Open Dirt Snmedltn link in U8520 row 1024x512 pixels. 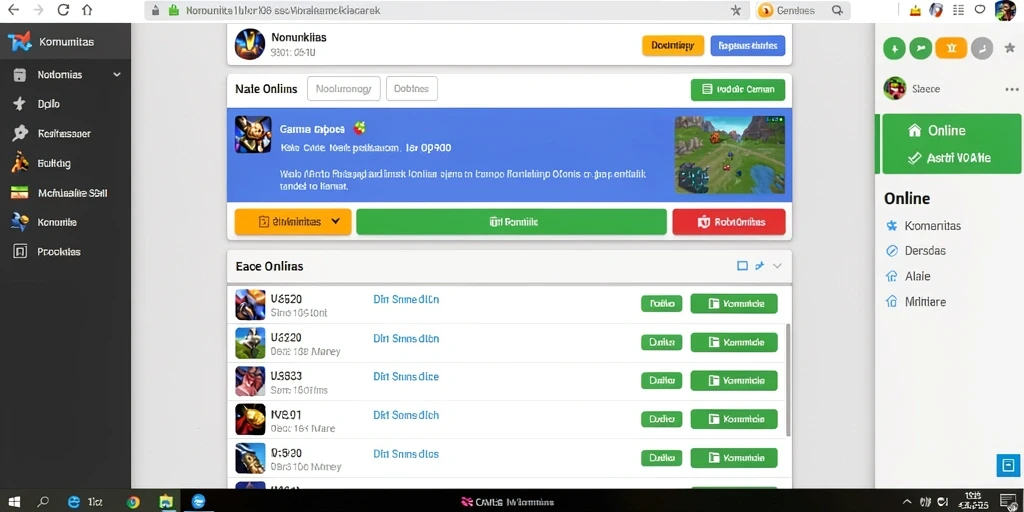(x=406, y=300)
